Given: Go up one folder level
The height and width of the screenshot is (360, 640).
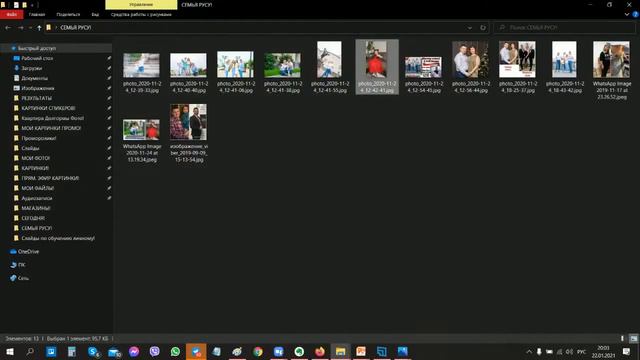Looking at the screenshot, I should (x=39, y=28).
